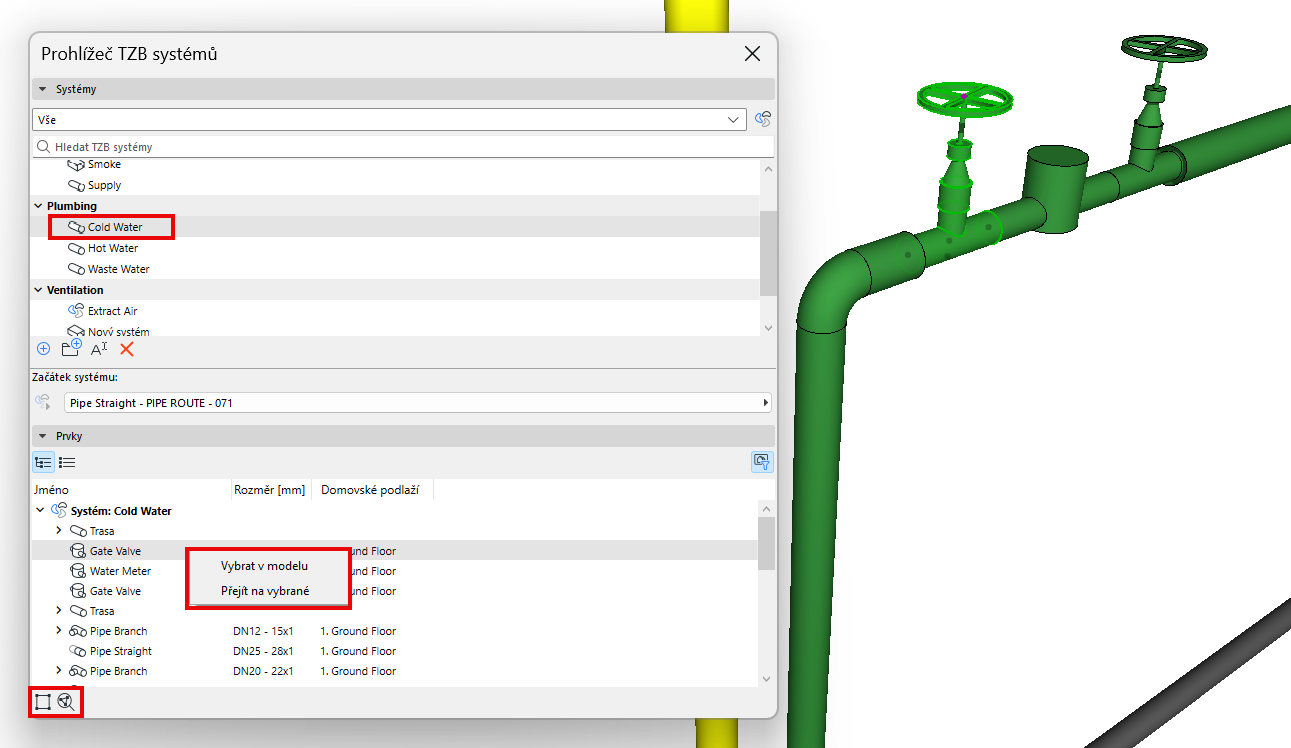The image size is (1291, 748).
Task: Sort by the Domovské podlaží column header
Action: [372, 490]
